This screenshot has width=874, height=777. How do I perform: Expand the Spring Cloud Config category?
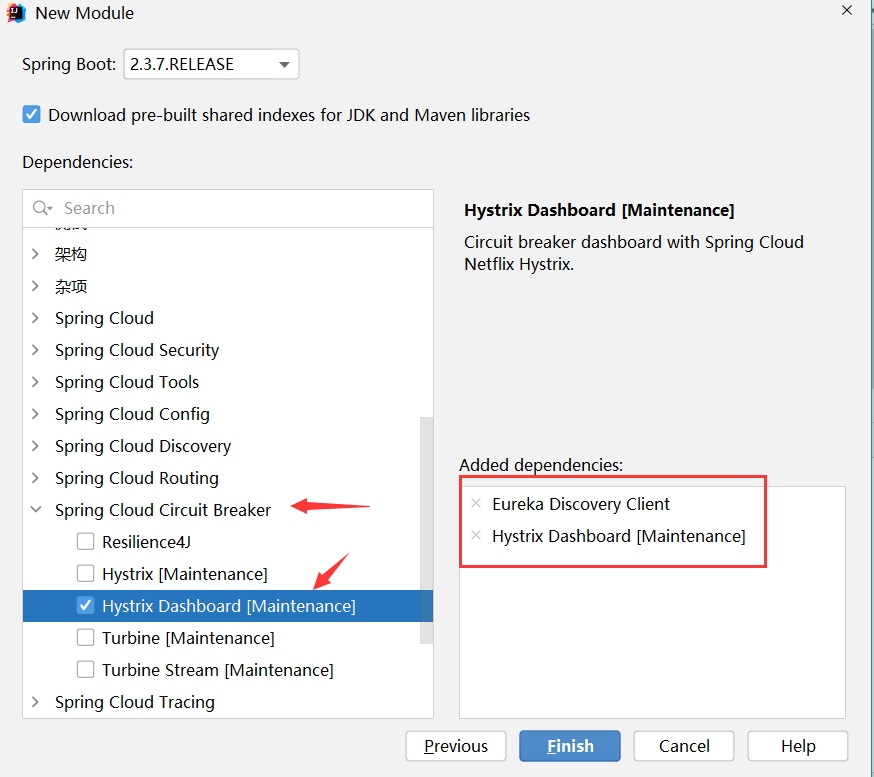coord(35,414)
